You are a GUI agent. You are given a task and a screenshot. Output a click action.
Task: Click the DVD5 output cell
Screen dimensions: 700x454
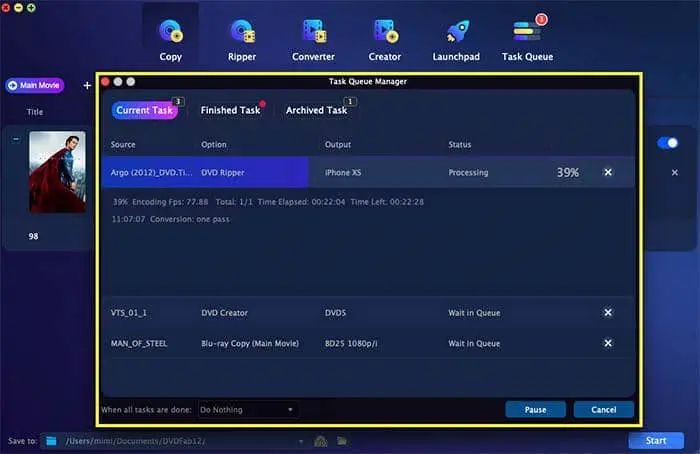[x=335, y=312]
